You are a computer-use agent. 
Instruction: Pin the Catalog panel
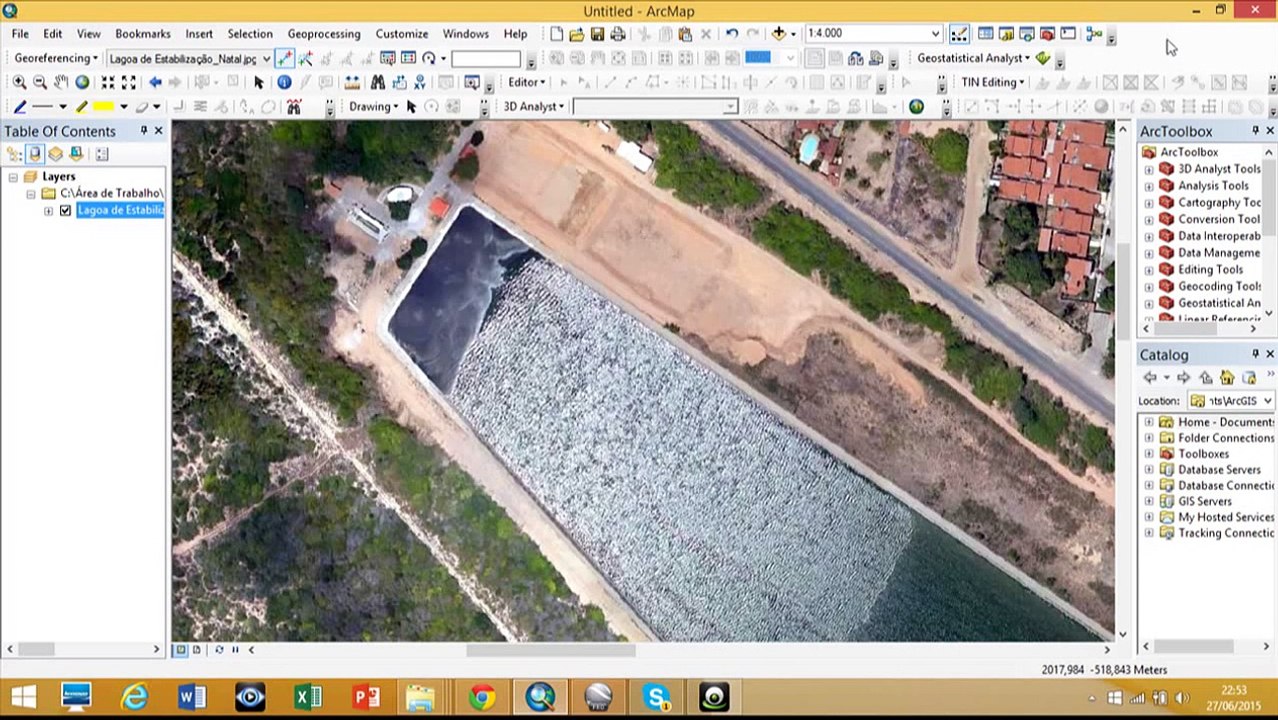[x=1255, y=354]
